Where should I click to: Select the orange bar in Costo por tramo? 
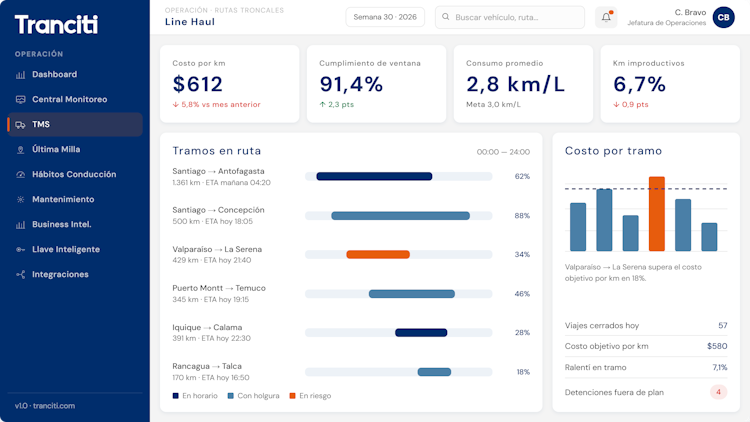[657, 214]
